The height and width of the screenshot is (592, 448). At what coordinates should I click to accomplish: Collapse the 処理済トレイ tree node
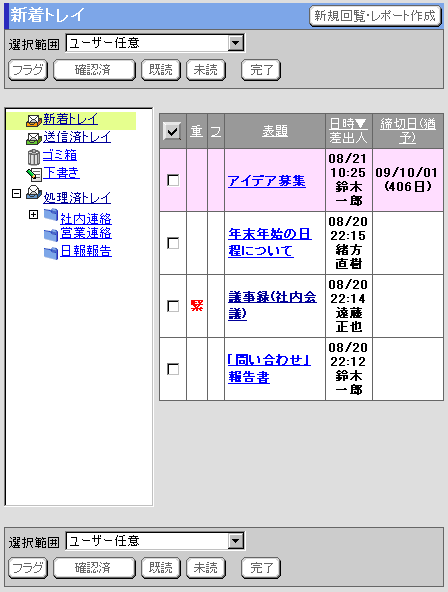16,194
